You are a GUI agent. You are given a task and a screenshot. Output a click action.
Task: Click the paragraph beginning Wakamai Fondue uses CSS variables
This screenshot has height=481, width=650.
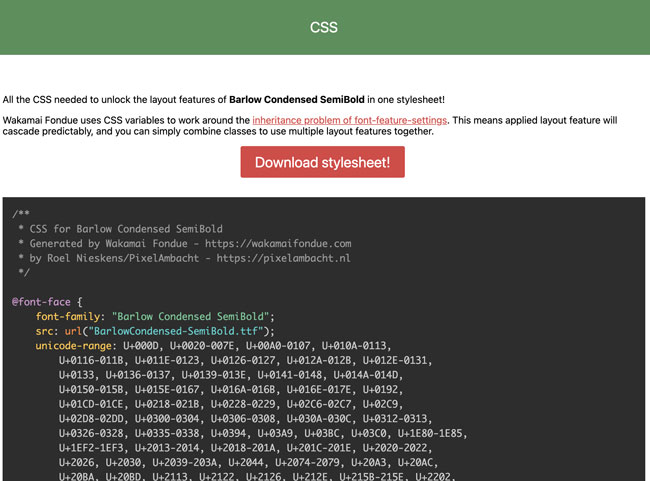pyautogui.click(x=310, y=126)
